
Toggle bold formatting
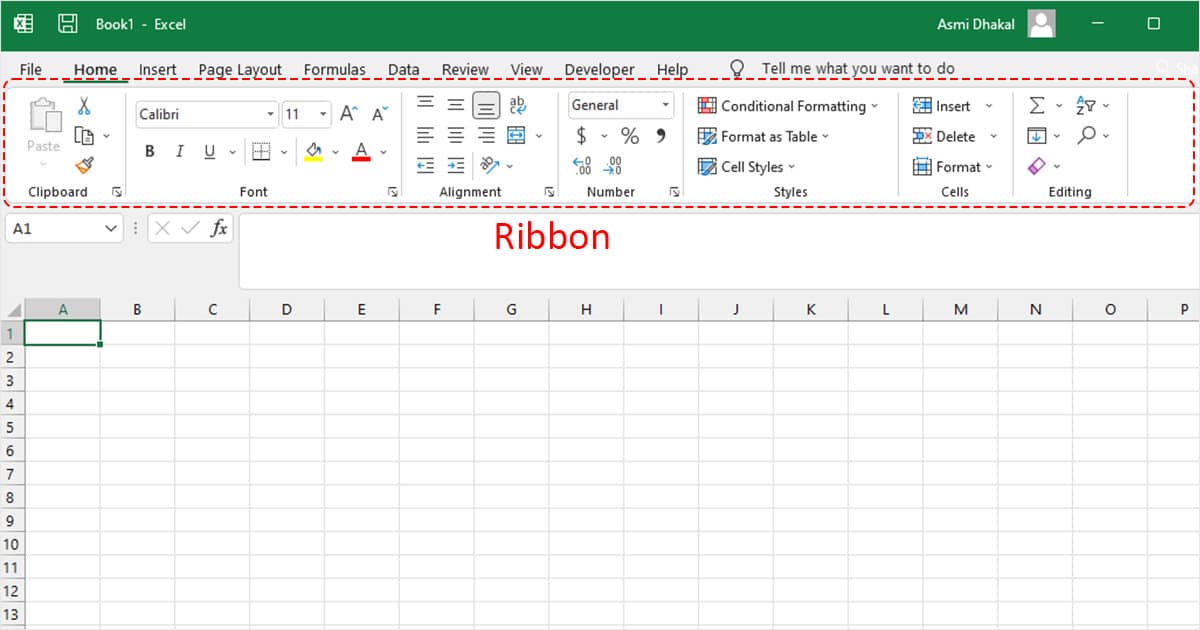coord(149,151)
